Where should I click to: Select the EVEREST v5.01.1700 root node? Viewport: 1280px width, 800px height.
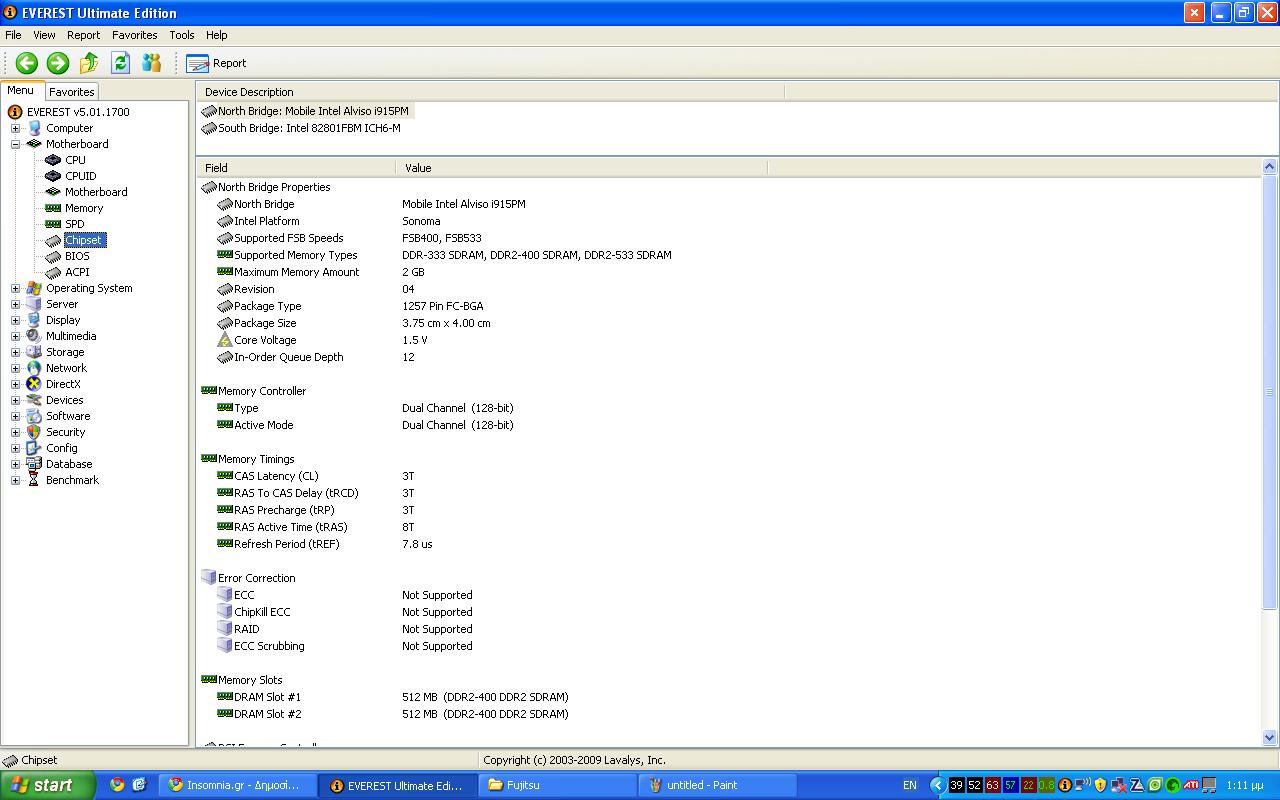tap(78, 112)
